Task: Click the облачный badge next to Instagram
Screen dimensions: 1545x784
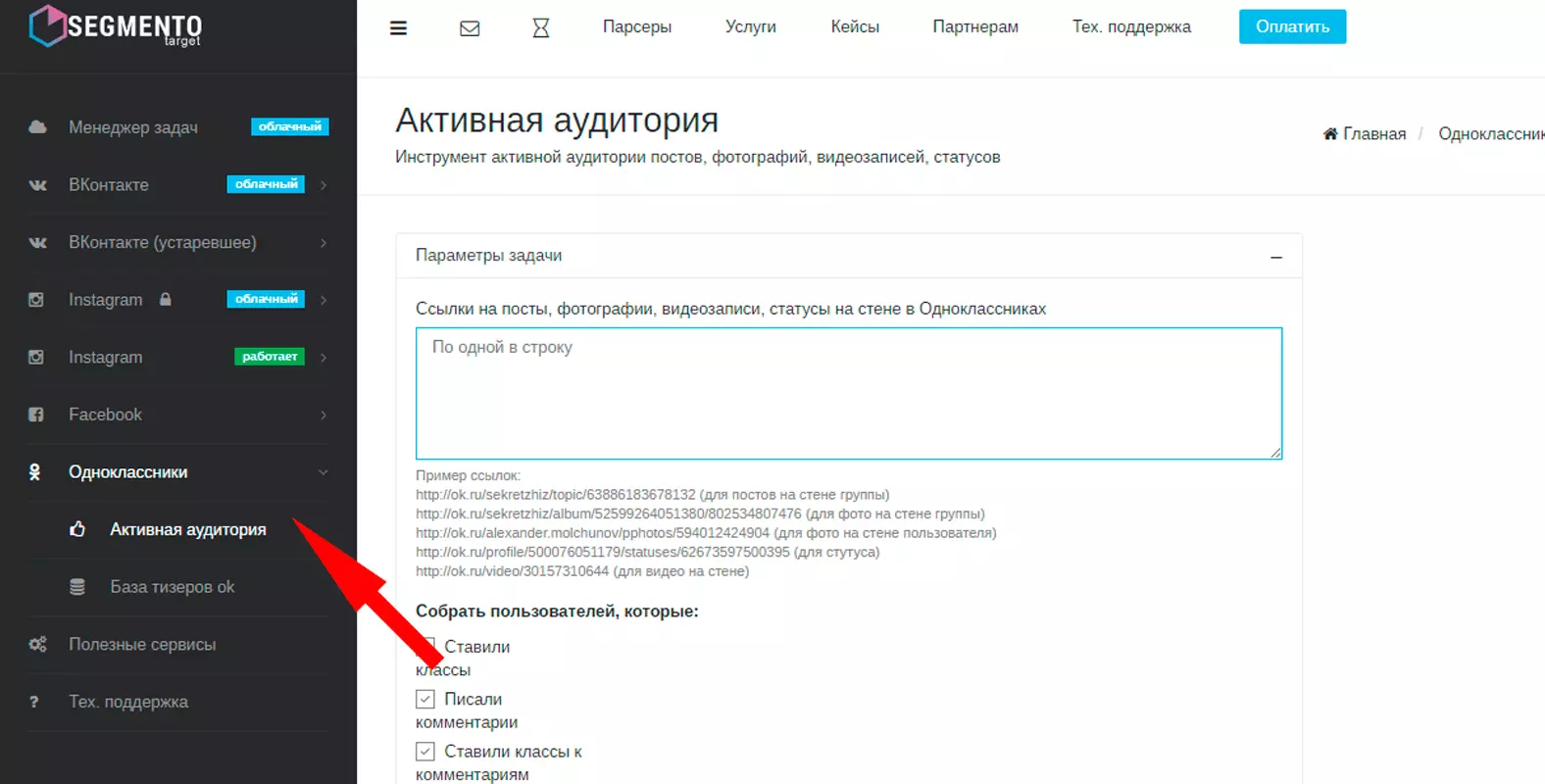Action: (266, 299)
